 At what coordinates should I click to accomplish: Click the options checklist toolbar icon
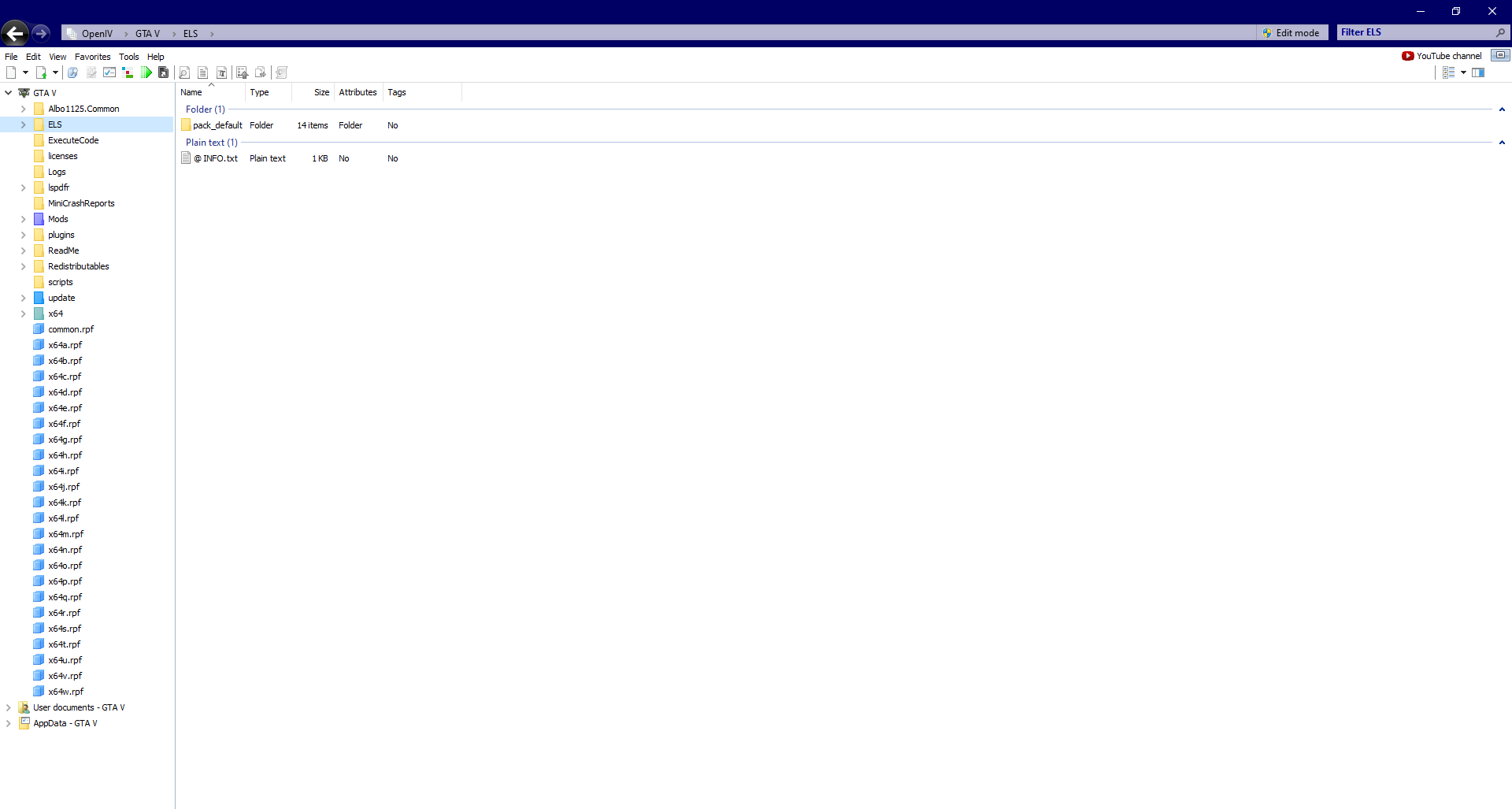pyautogui.click(x=109, y=72)
